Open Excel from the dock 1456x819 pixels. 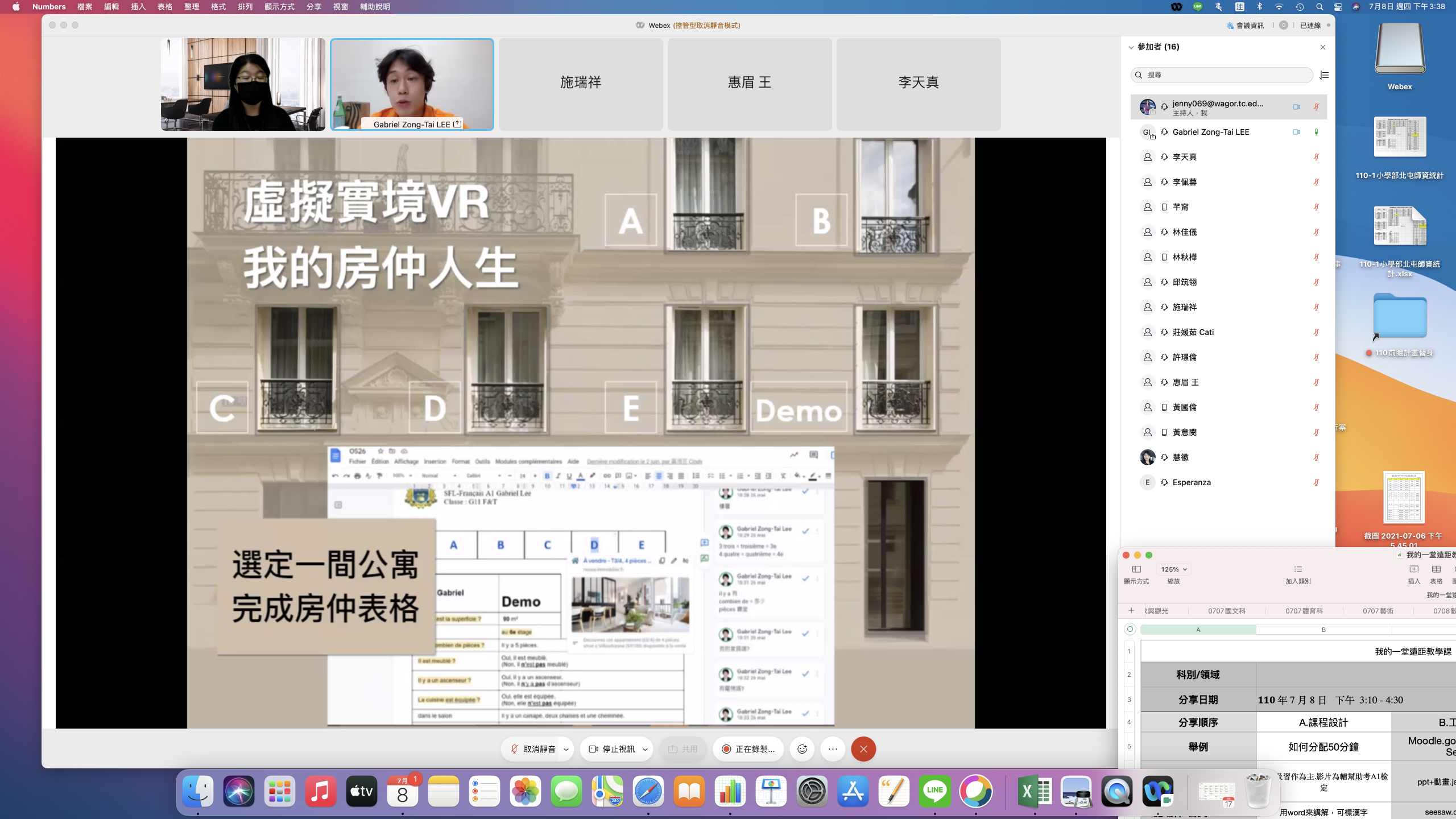(x=1035, y=791)
